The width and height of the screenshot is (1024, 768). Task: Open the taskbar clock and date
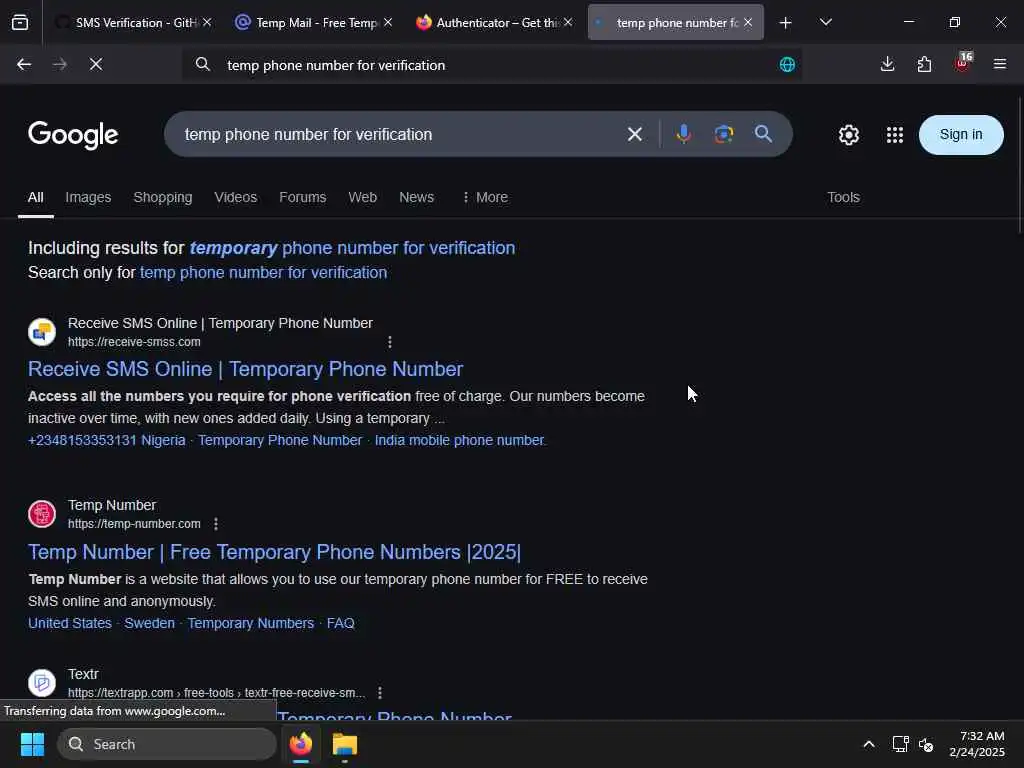coord(978,744)
